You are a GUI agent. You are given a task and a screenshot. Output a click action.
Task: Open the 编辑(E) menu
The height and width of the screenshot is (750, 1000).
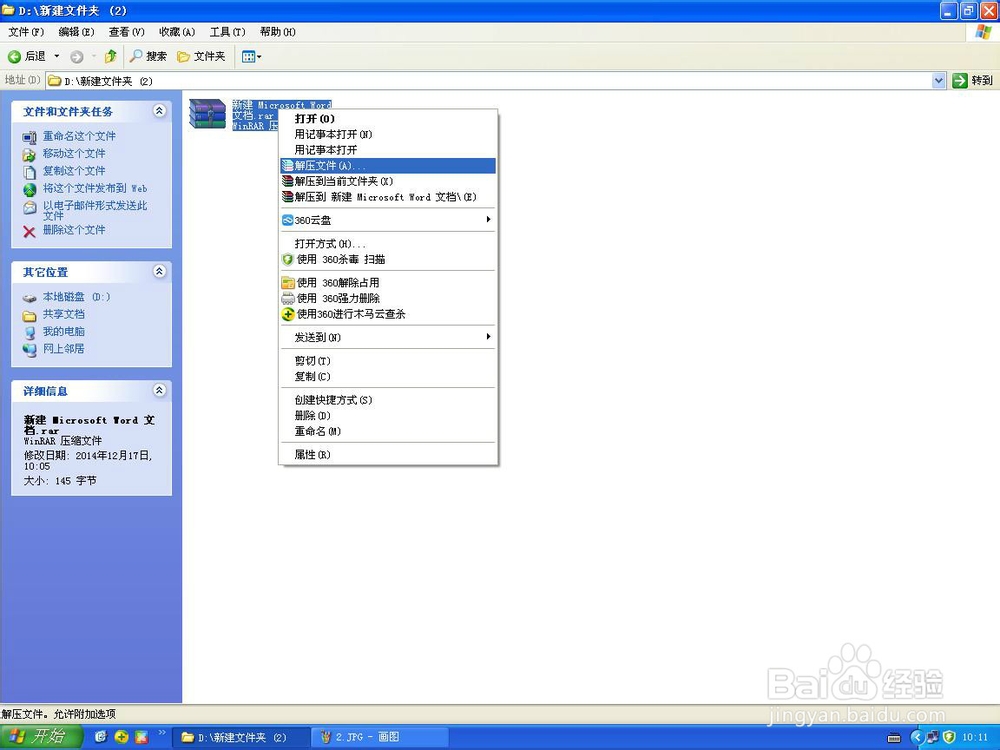click(76, 32)
